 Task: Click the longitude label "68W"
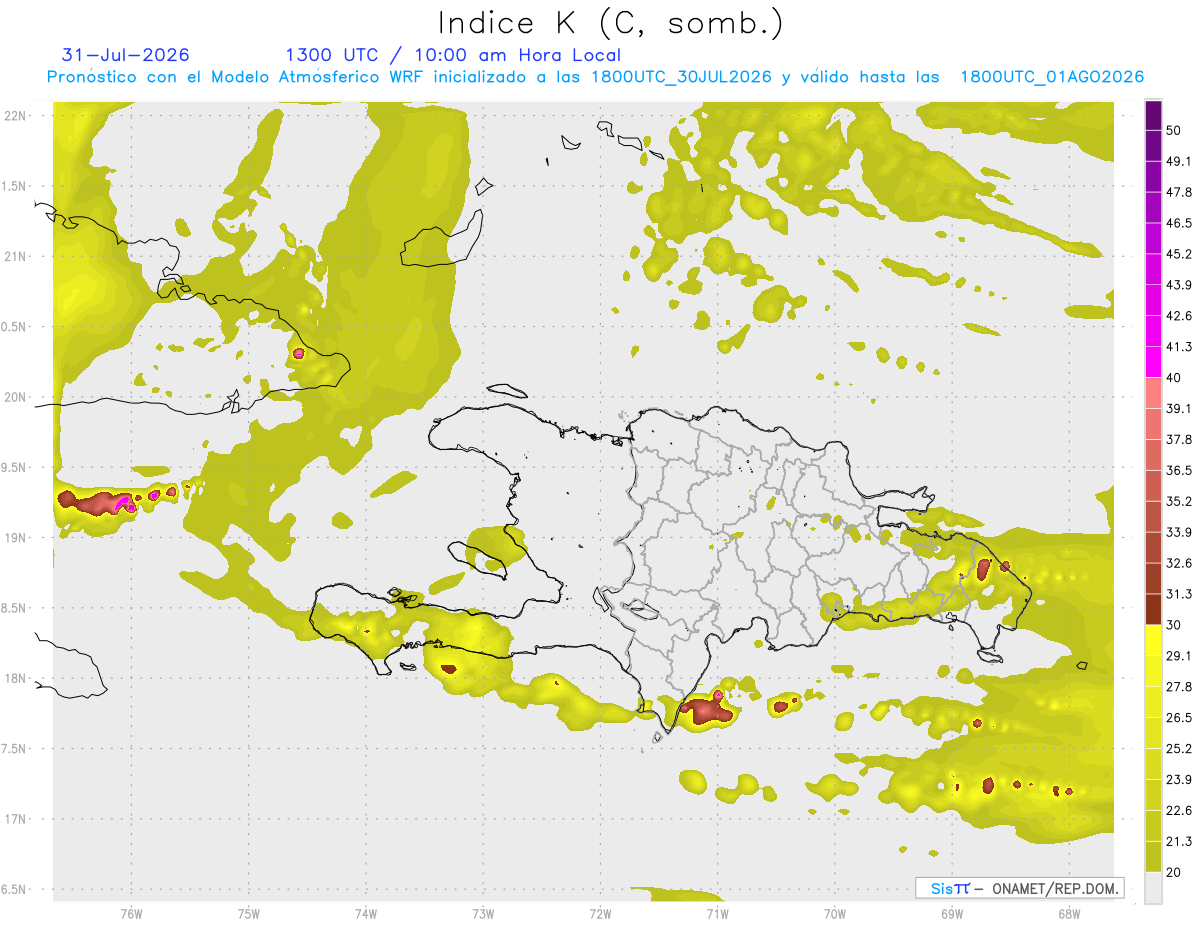coord(1069,914)
